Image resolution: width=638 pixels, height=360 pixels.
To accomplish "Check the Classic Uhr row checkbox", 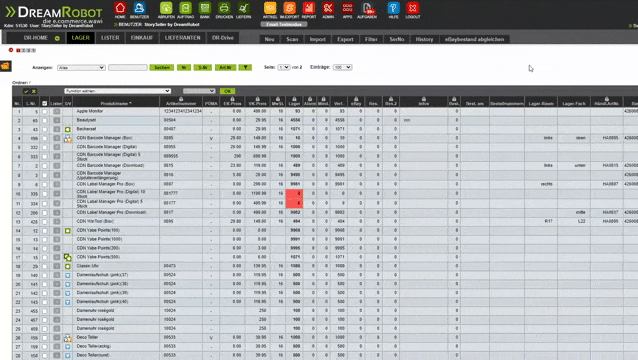I will [x=45, y=267].
